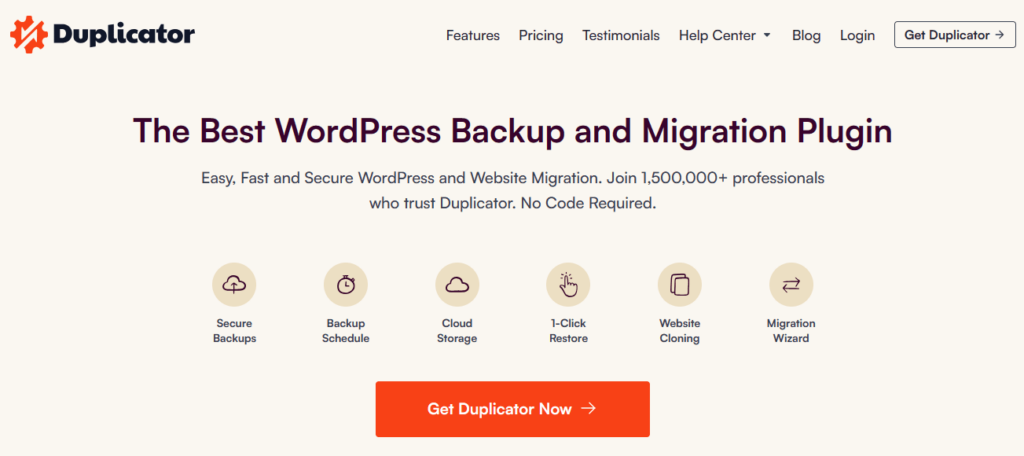
Task: Go to the Pricing page
Action: point(541,35)
